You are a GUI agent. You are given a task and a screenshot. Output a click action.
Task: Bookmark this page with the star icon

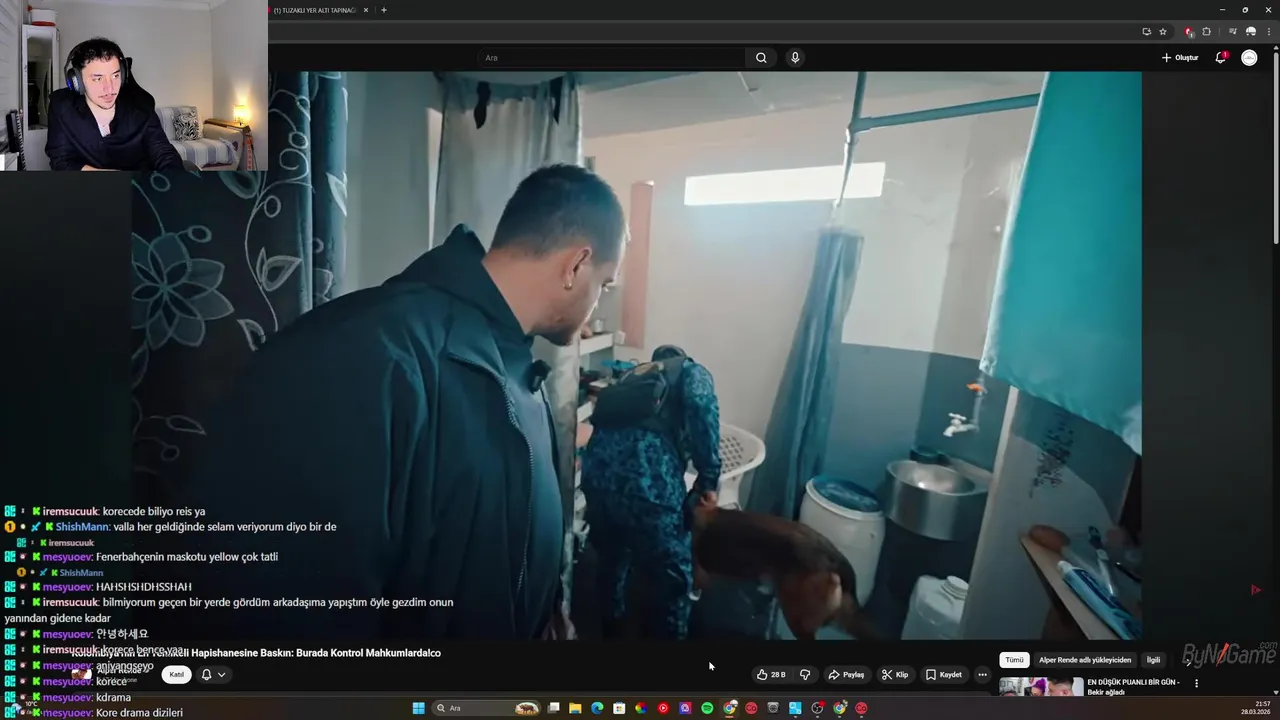click(1163, 32)
